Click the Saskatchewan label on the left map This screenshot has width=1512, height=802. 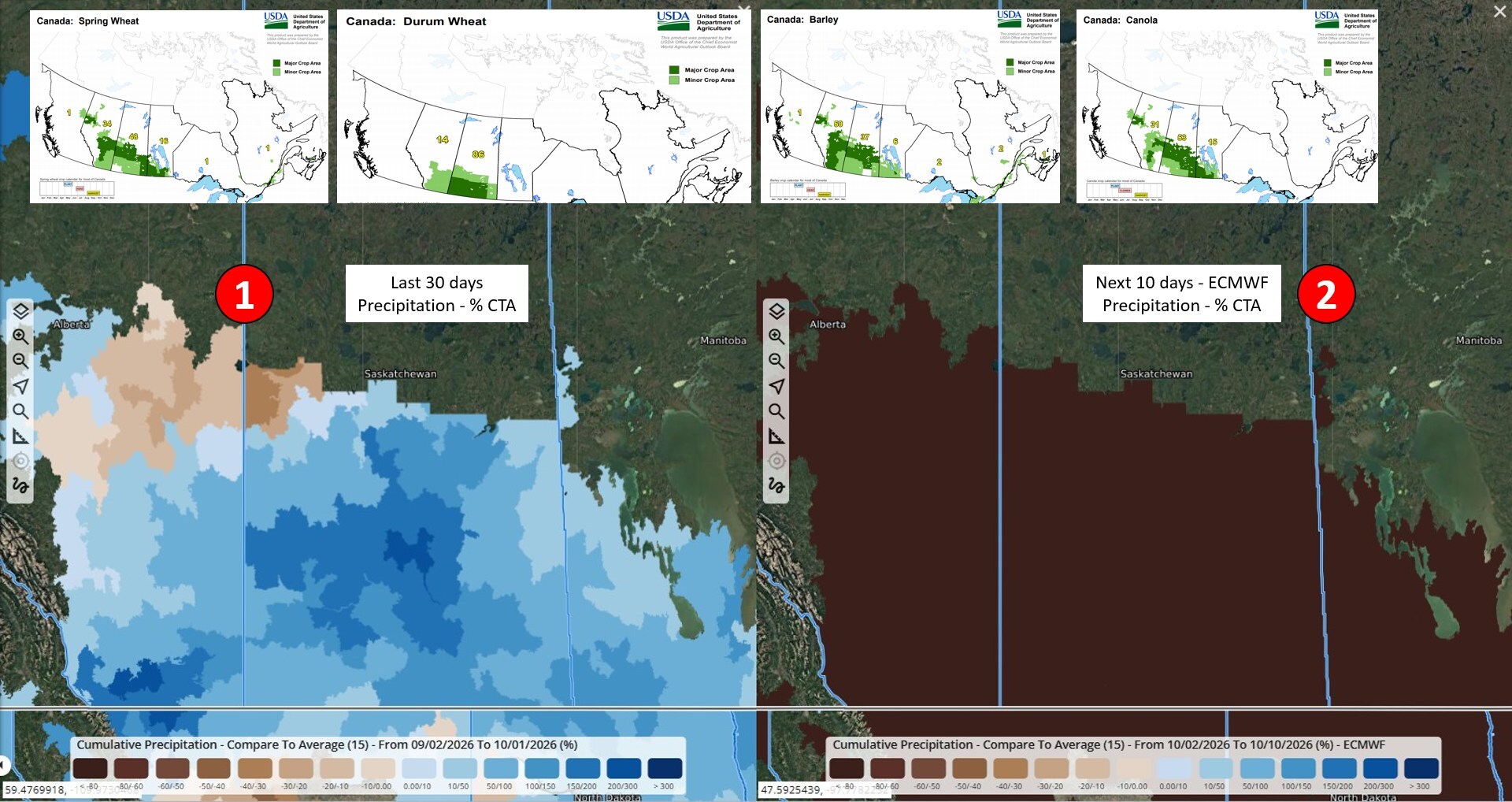coord(400,373)
